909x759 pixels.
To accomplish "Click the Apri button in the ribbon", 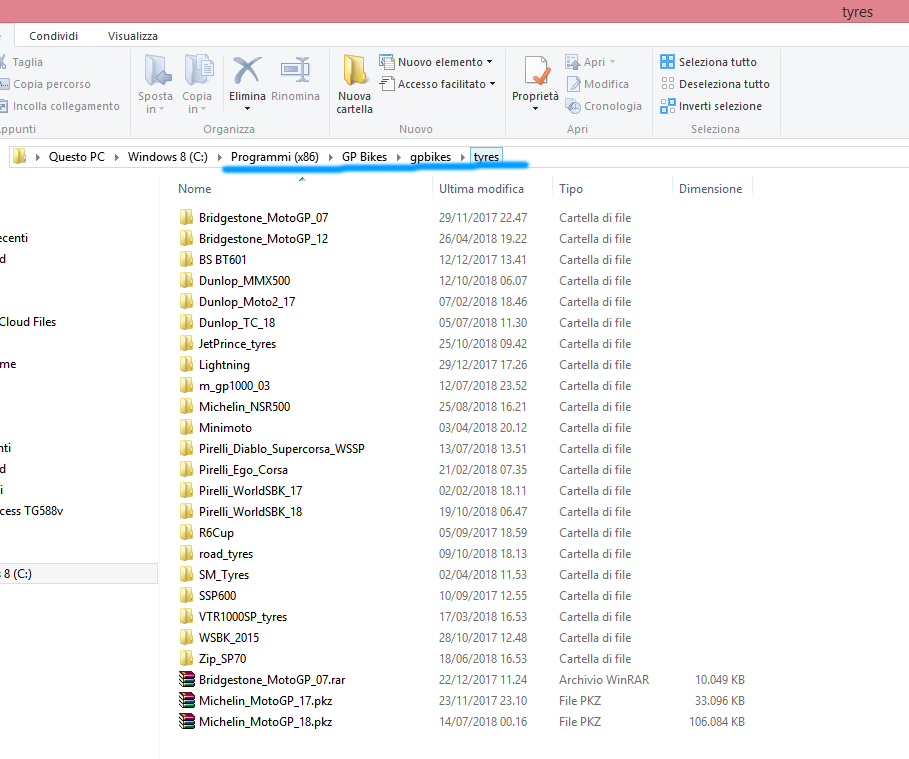I will click(x=590, y=61).
